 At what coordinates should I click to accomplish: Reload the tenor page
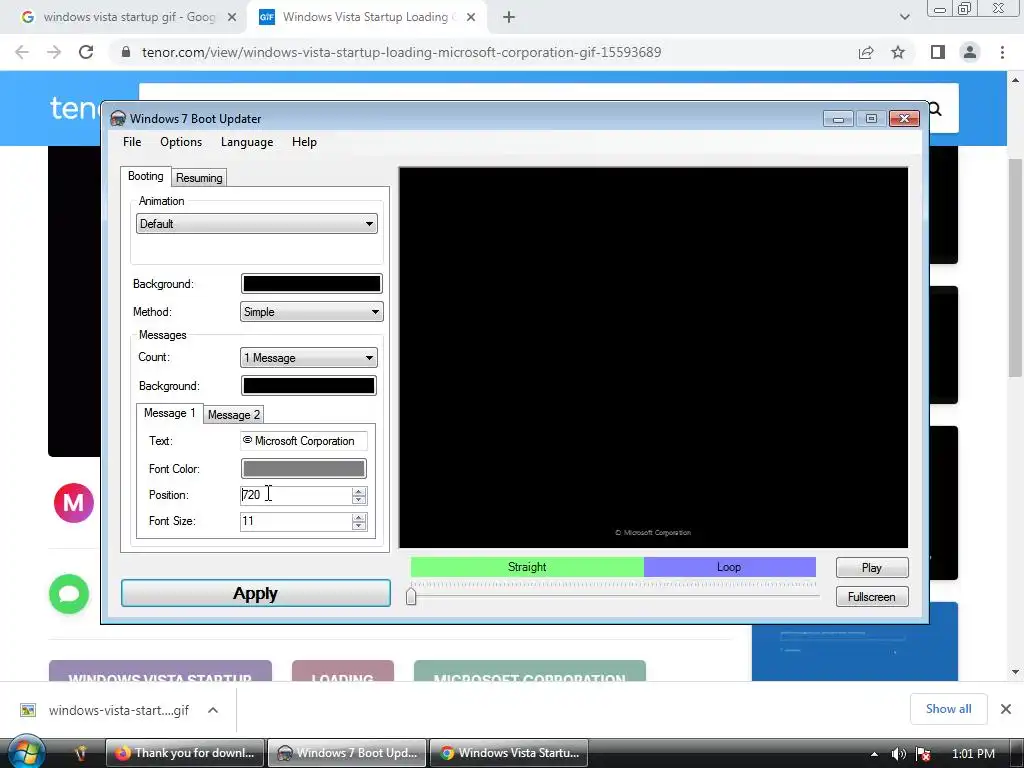point(86,52)
